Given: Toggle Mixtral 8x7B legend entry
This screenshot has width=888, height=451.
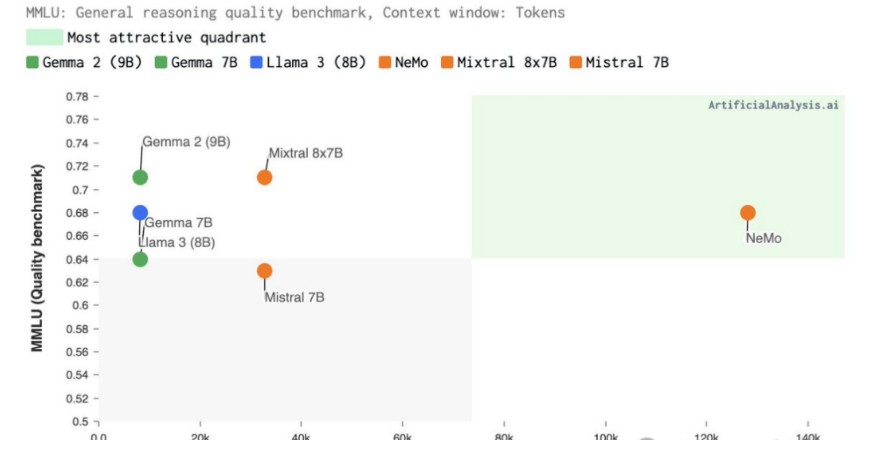Looking at the screenshot, I should [499, 62].
